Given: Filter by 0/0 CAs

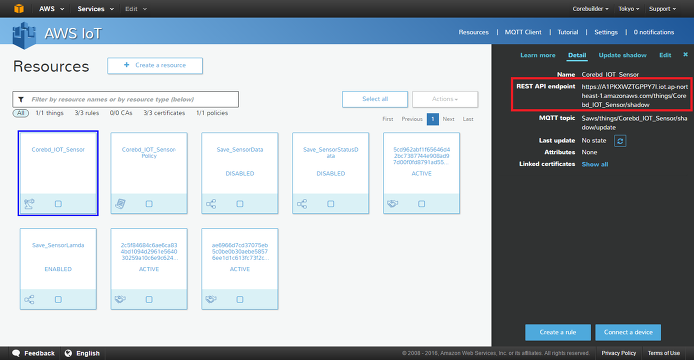Looking at the screenshot, I should pyautogui.click(x=121, y=113).
